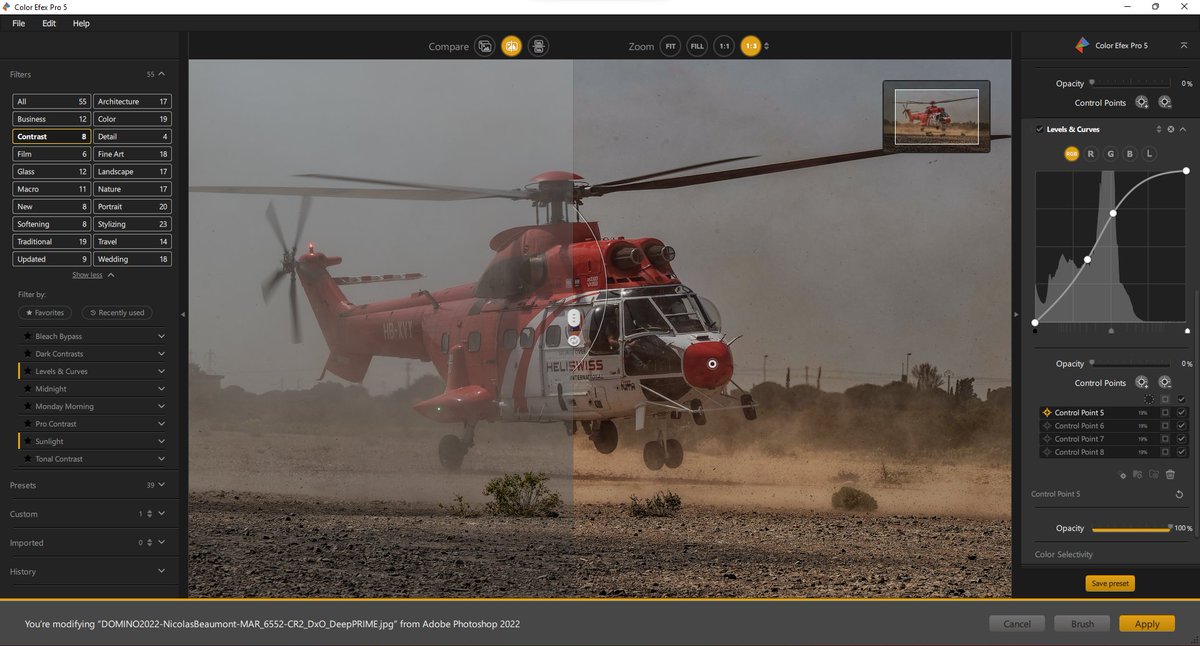
Task: Select the Film filter category
Action: tap(52, 154)
